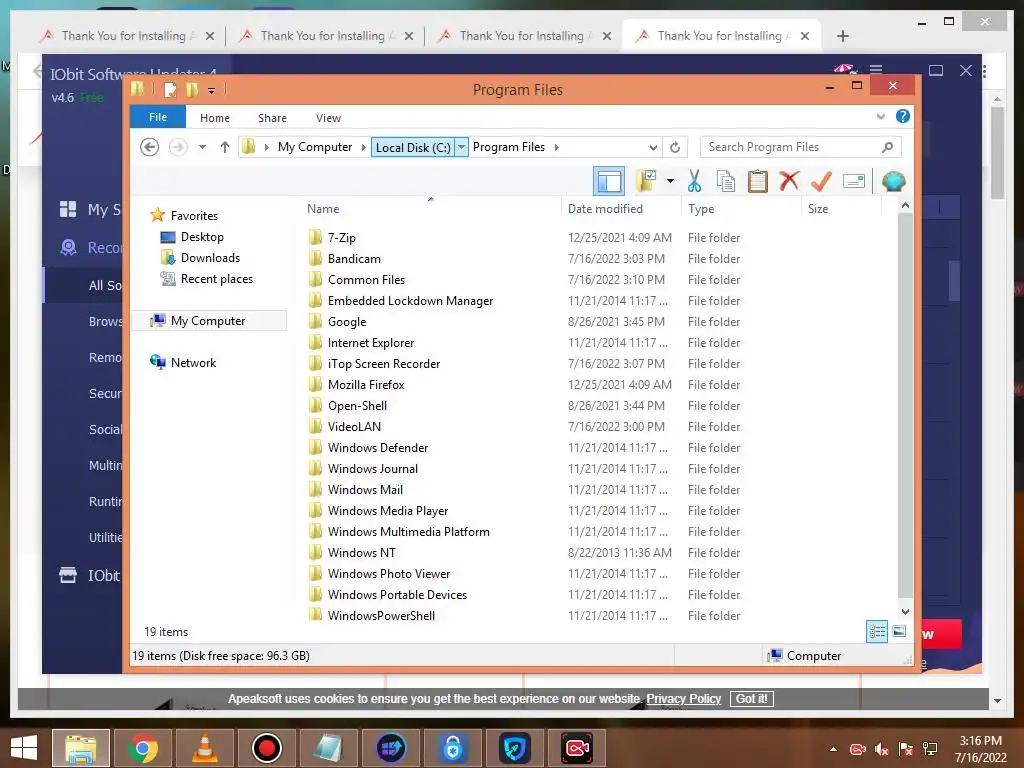Viewport: 1024px width, 768px height.
Task: Open the View ribbon tab
Action: pos(328,118)
